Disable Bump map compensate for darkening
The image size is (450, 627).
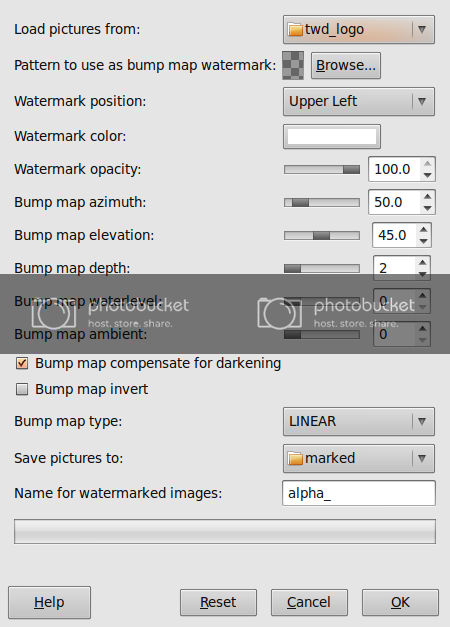(22, 363)
